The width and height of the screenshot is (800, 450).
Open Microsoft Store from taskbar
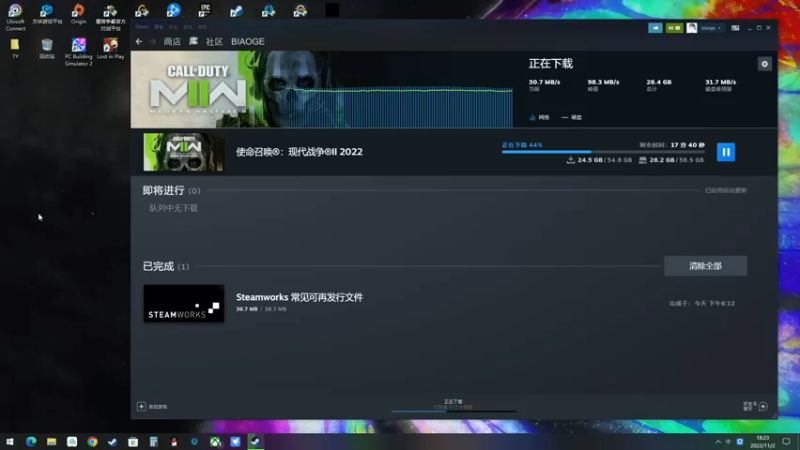coord(133,442)
